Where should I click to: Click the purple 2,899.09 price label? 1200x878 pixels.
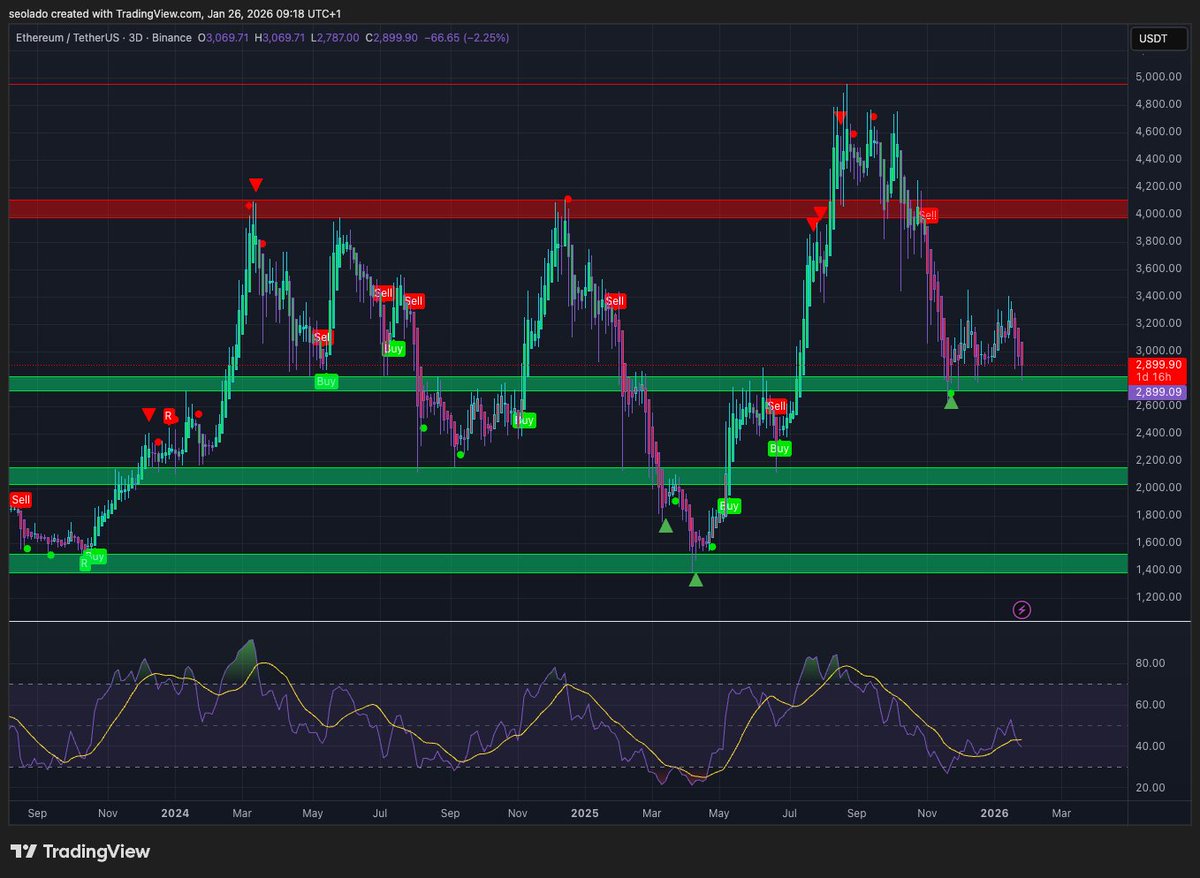1160,393
